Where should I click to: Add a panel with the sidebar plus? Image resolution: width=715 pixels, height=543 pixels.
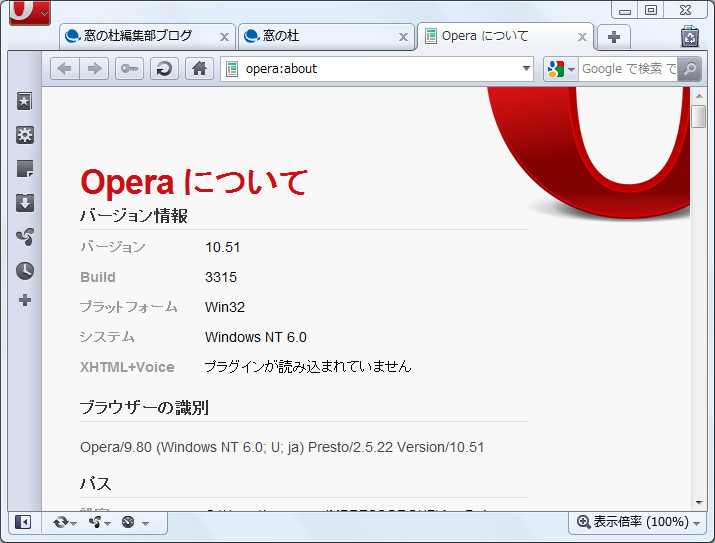click(x=25, y=300)
